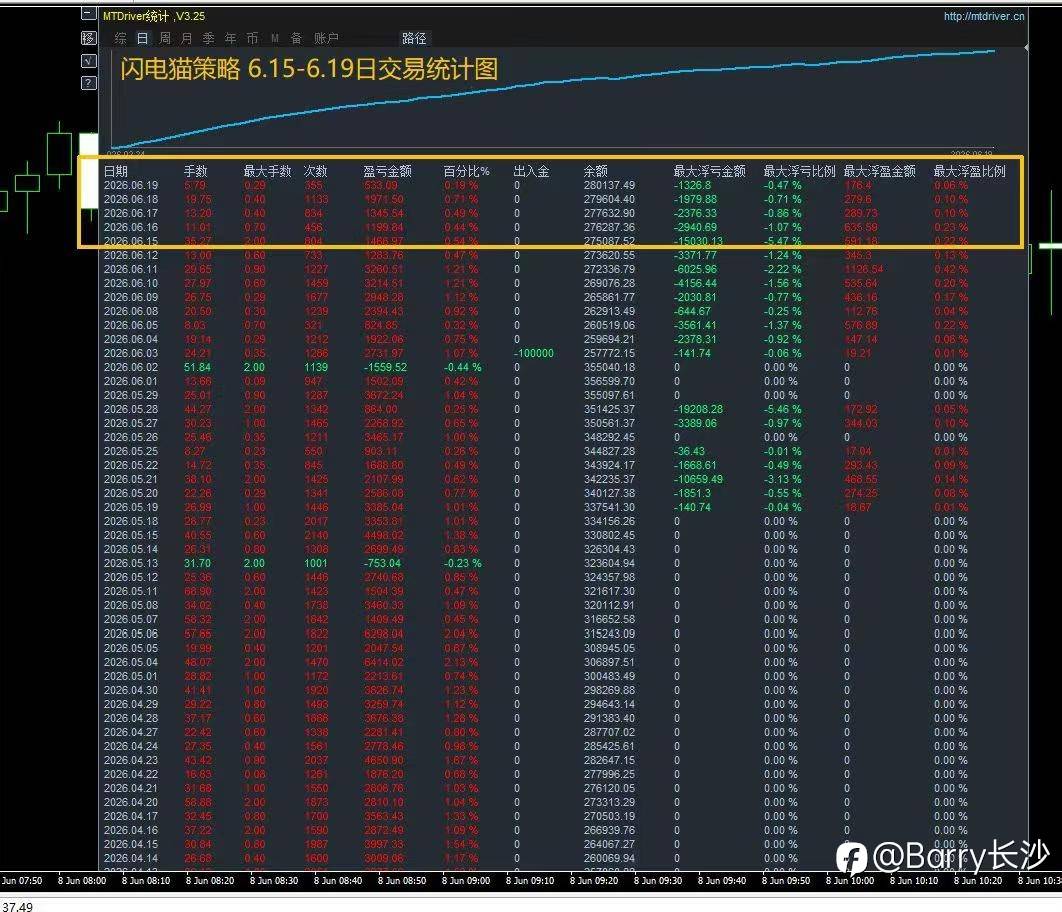Click the loss amount -753.04

pyautogui.click(x=382, y=564)
